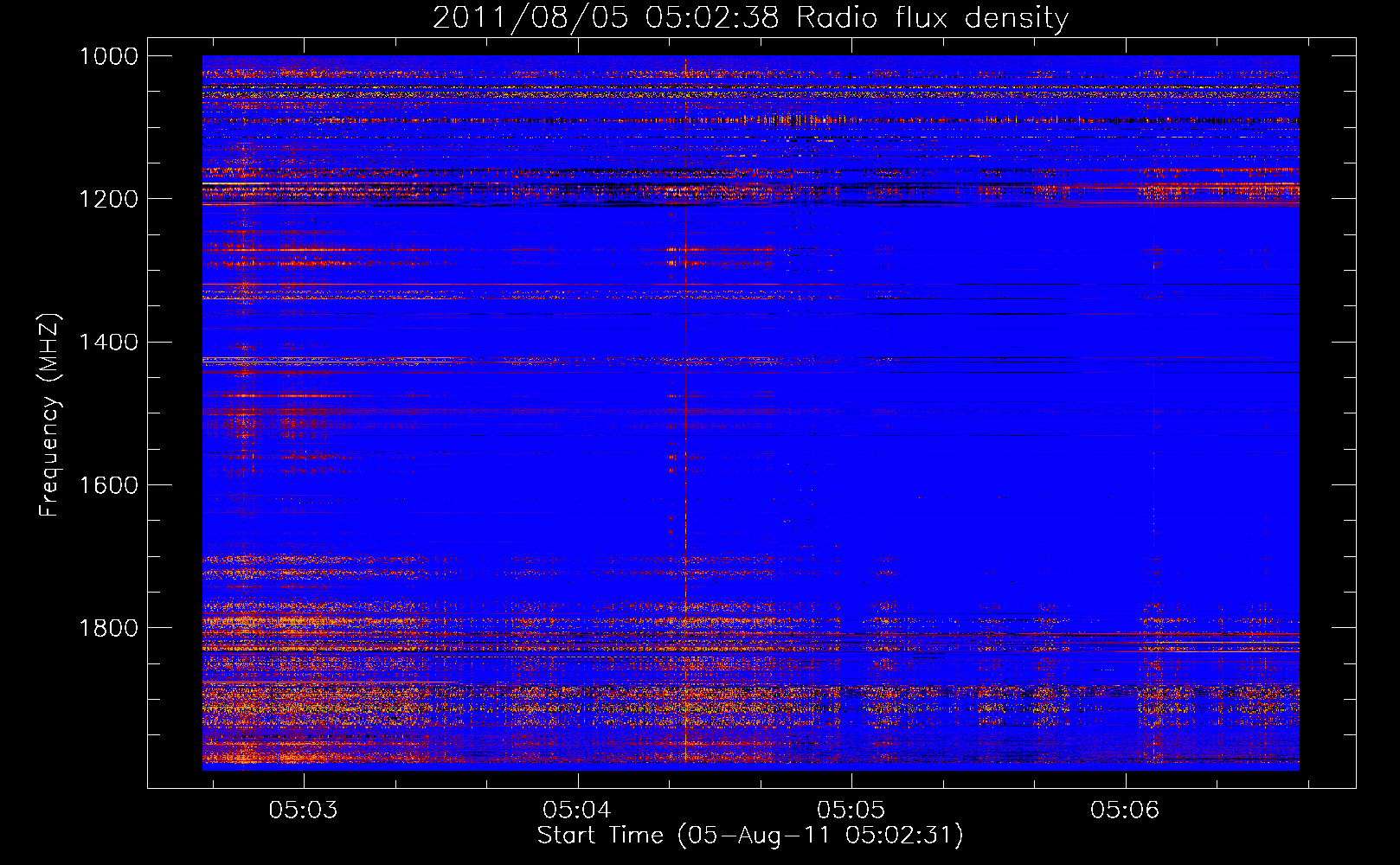Viewport: 1400px width, 865px height.
Task: Click the 'Start Time (05-Aug-11 05:02:31)' axis label
Action: point(750,836)
